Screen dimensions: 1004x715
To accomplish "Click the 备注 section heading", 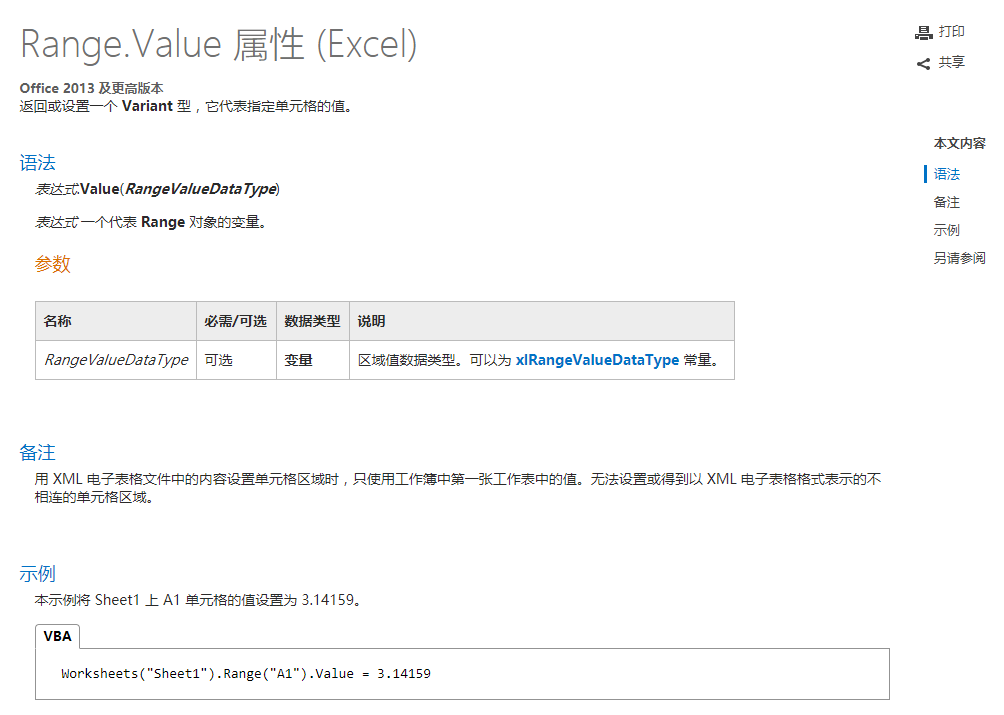I will pyautogui.click(x=37, y=453).
